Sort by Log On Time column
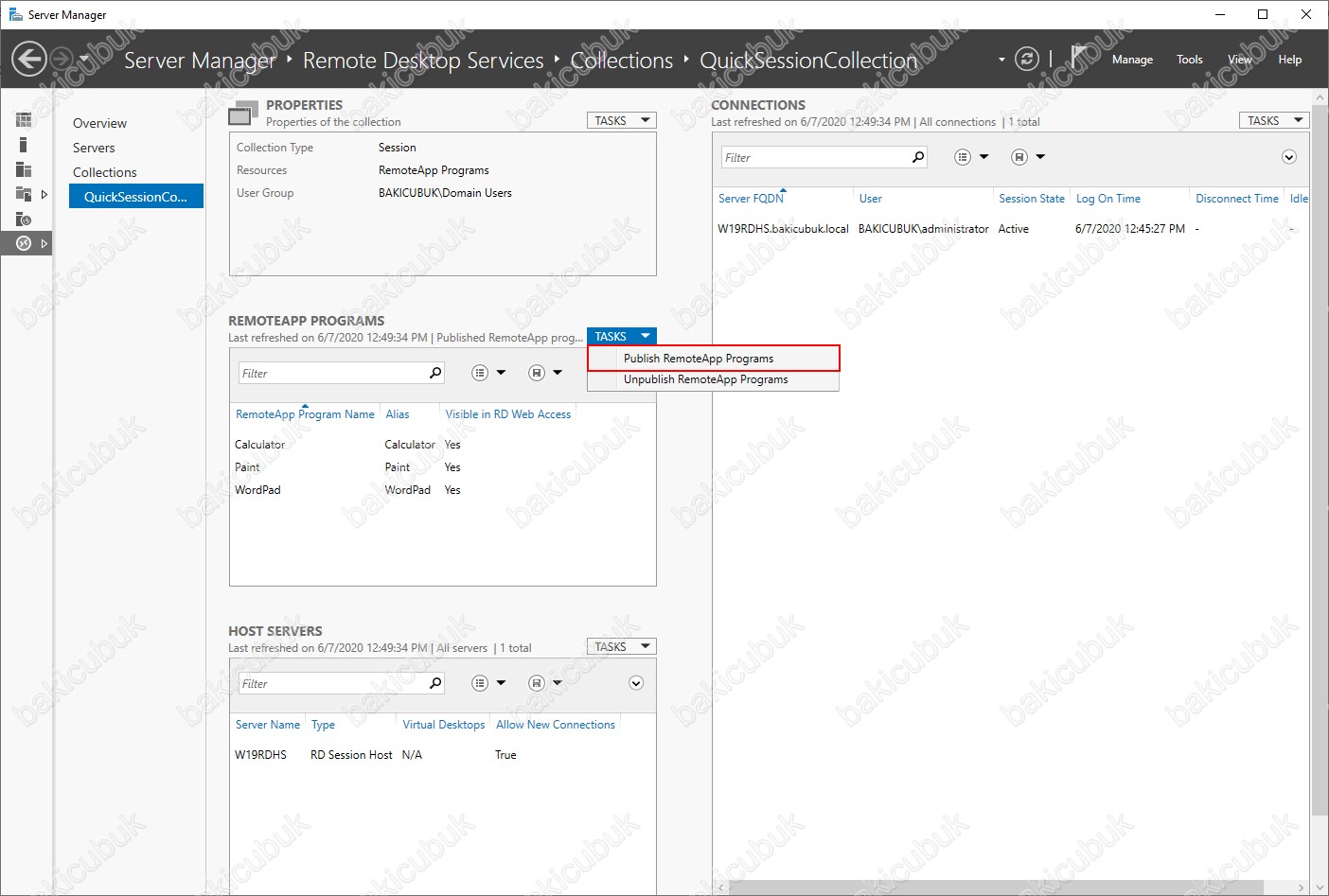 1107,199
